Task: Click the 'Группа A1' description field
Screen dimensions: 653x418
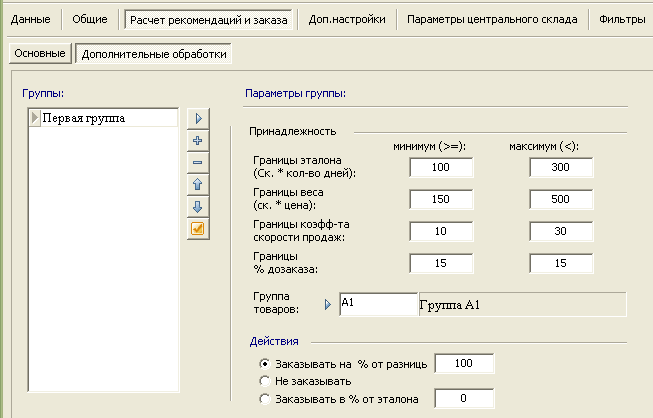Action: [522, 304]
